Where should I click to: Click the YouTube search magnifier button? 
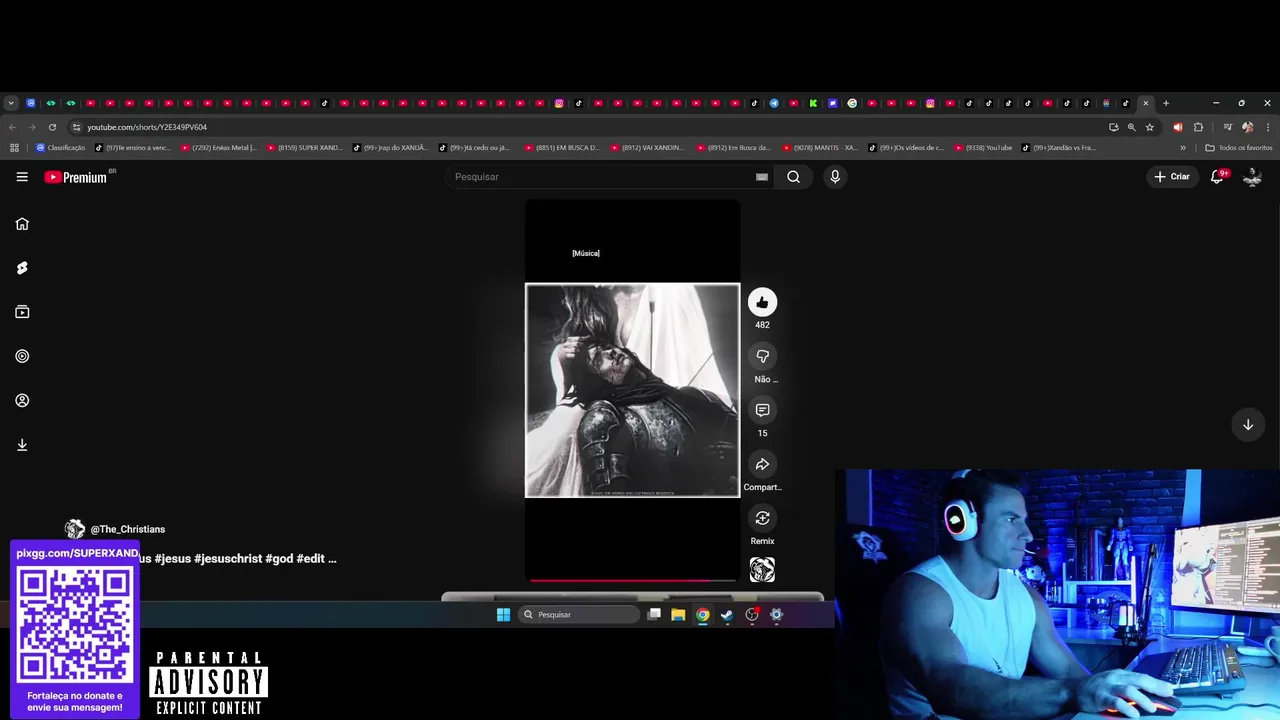(793, 177)
